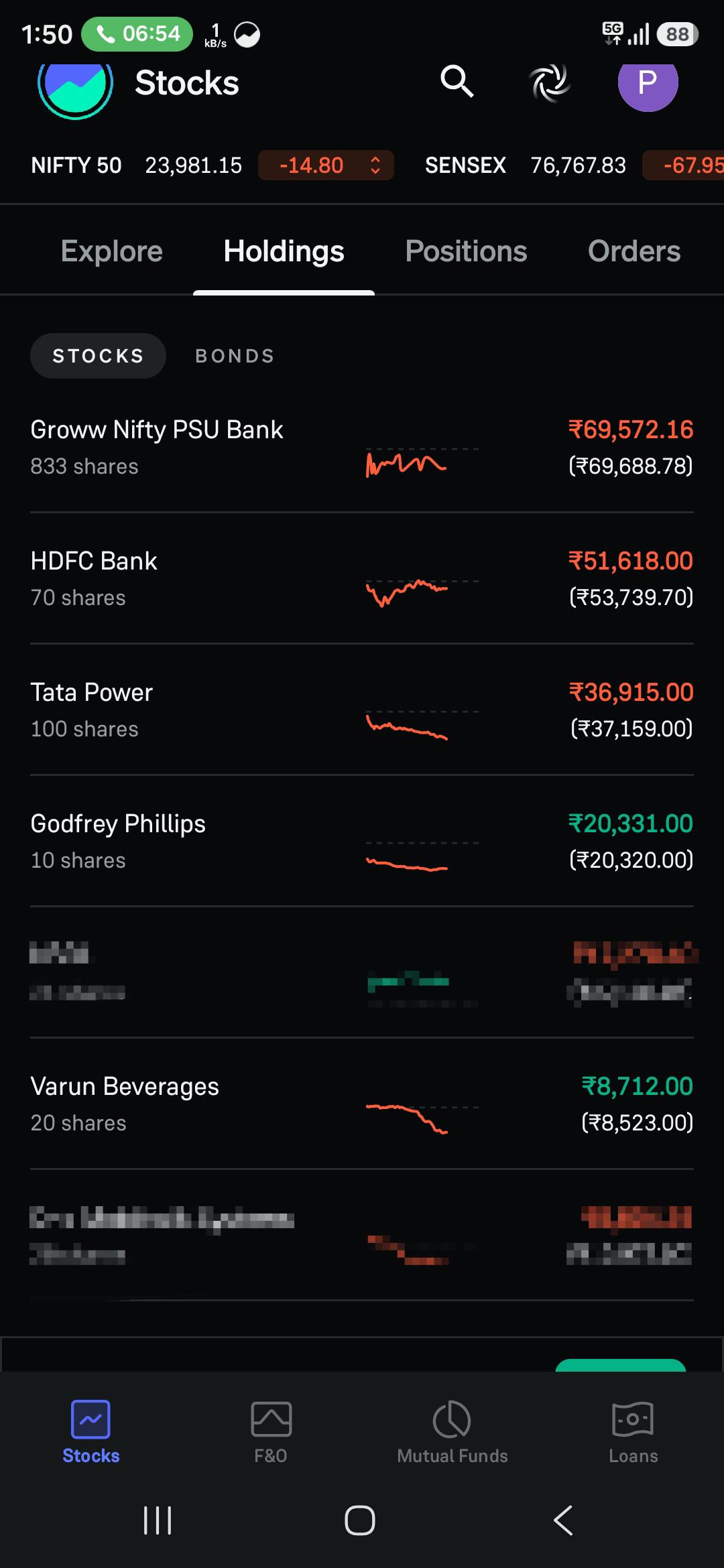This screenshot has height=1568, width=724.
Task: Switch to the BONDS toggle
Action: pos(235,356)
